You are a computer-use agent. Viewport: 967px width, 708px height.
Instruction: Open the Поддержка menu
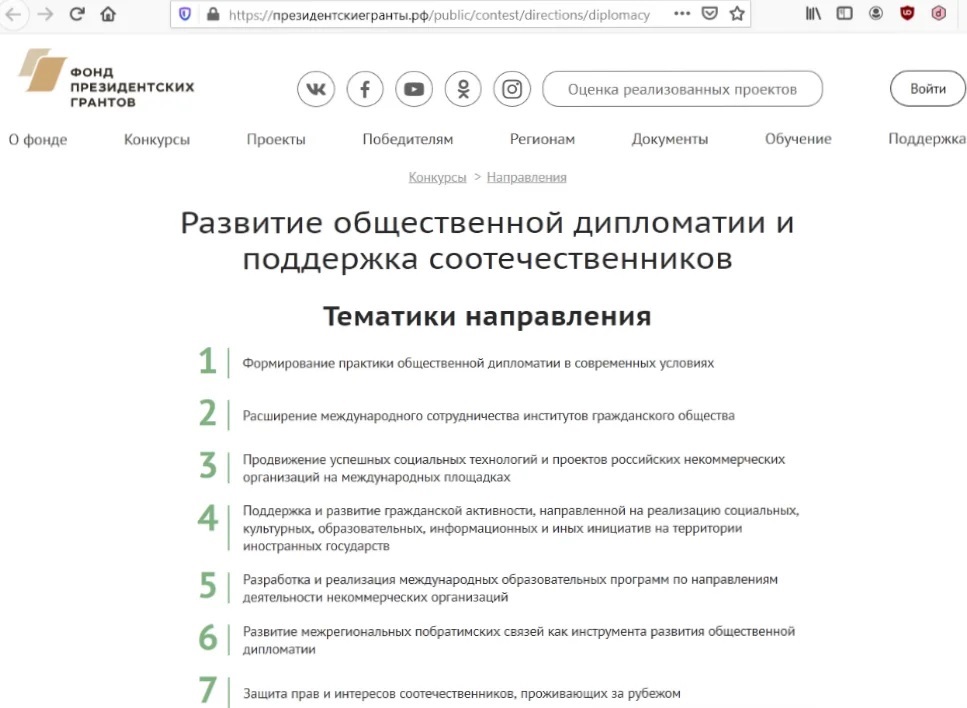[926, 139]
